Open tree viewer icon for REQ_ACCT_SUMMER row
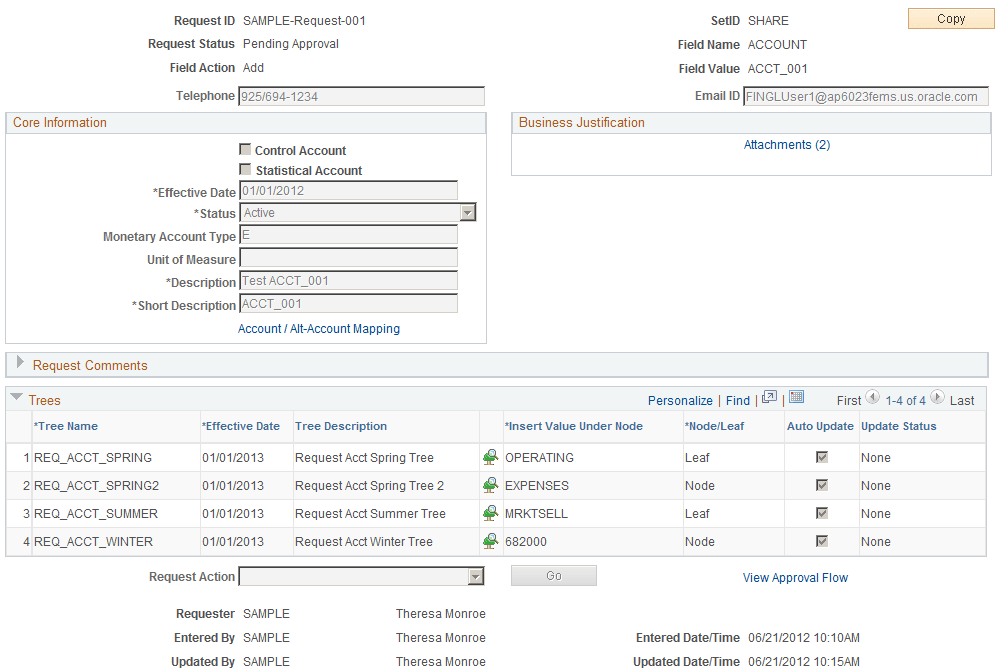 point(489,513)
